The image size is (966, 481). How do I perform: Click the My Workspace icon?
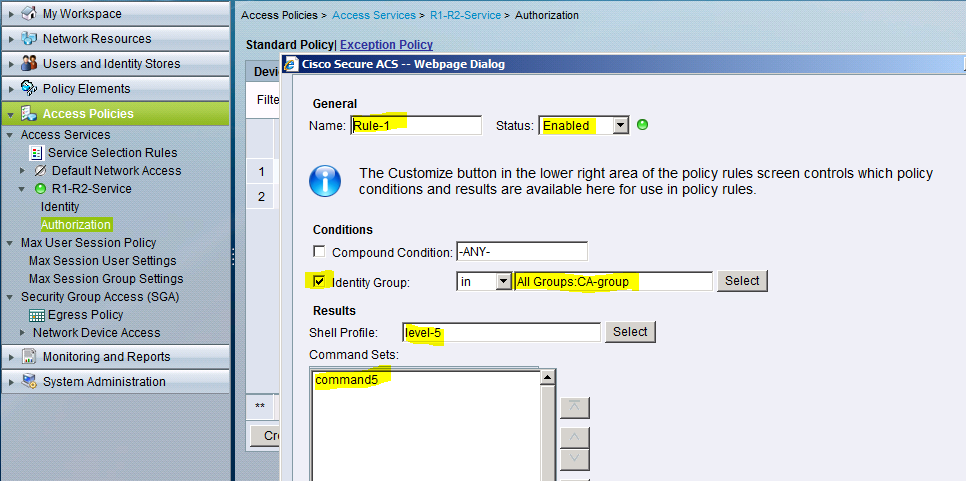coord(29,14)
